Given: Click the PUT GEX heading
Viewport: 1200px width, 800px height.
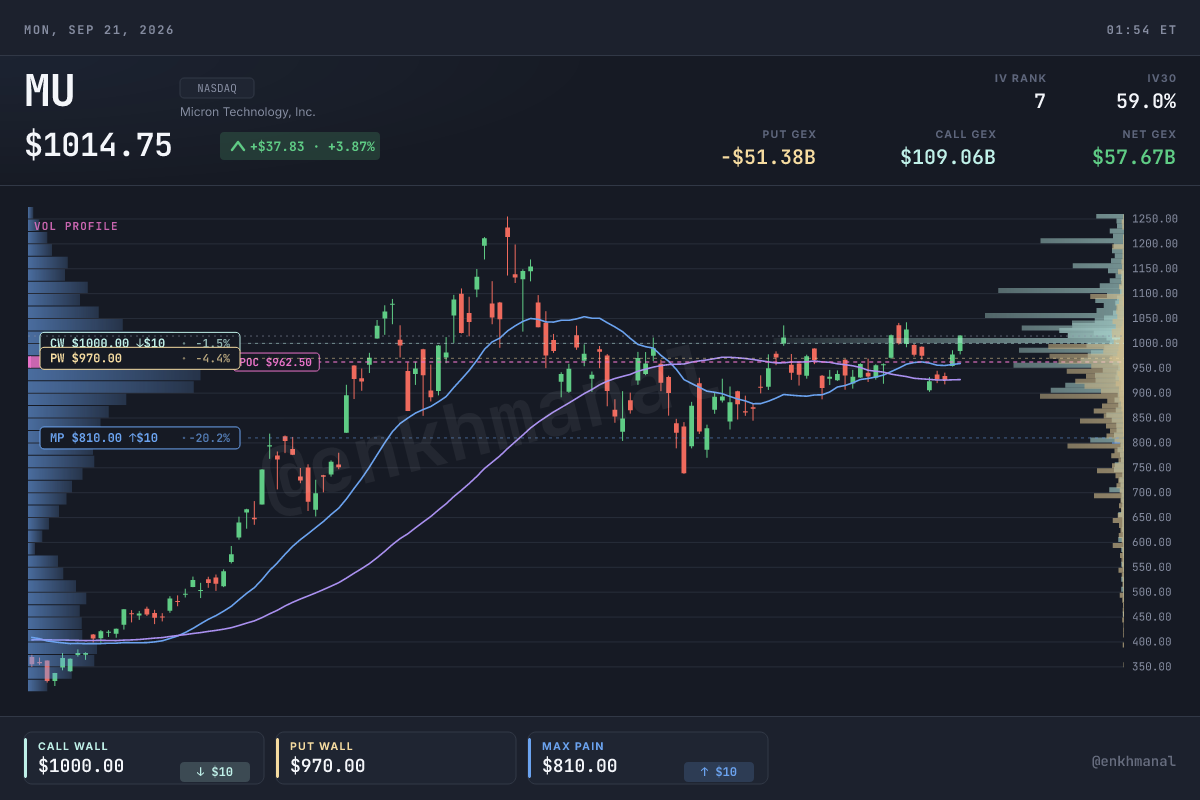Looking at the screenshot, I should [789, 134].
